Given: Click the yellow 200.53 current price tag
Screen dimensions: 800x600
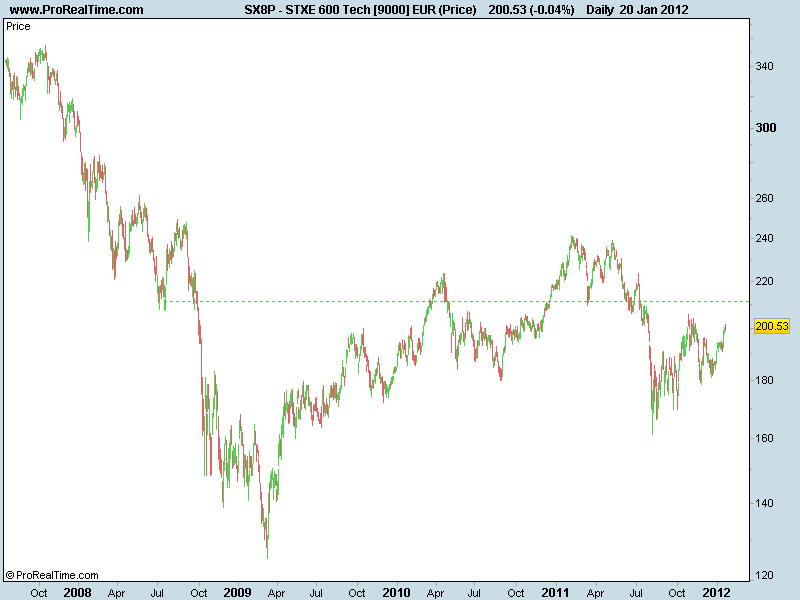Looking at the screenshot, I should point(771,326).
